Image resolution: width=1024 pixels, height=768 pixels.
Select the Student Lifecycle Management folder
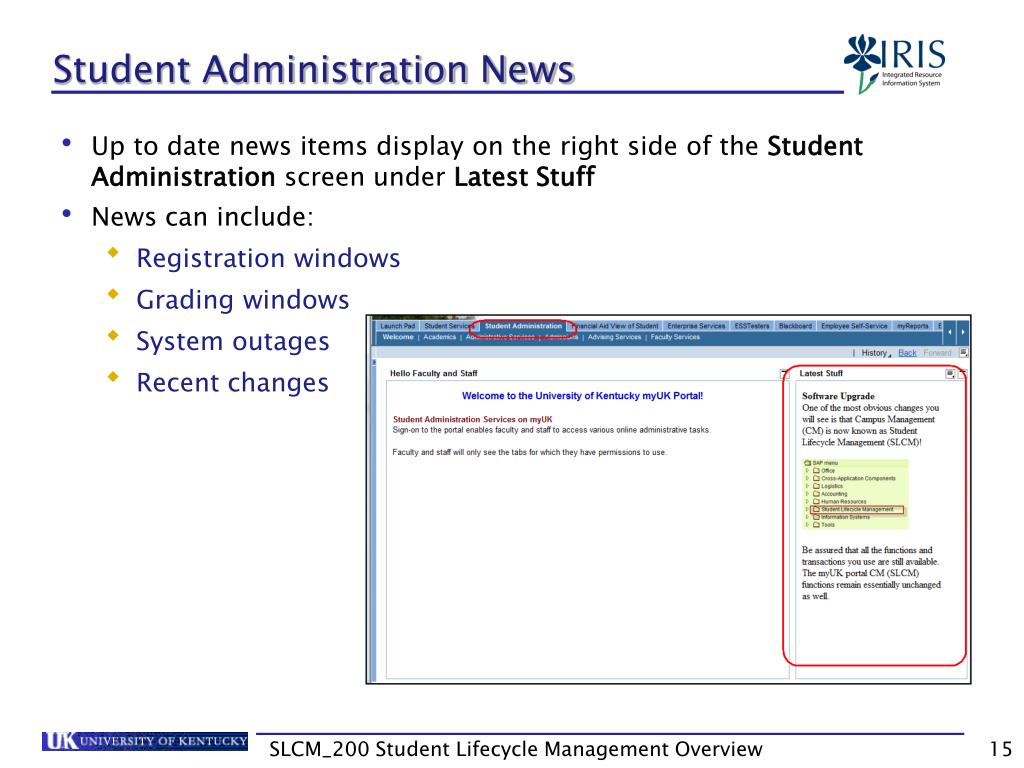(857, 509)
